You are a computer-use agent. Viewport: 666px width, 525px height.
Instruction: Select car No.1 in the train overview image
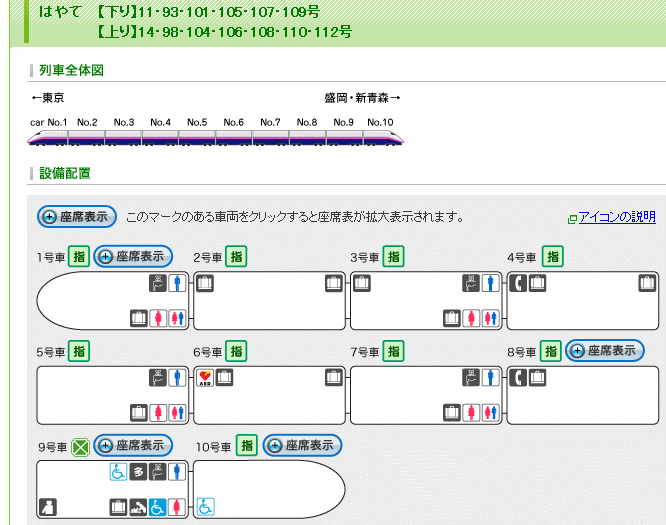click(x=48, y=138)
